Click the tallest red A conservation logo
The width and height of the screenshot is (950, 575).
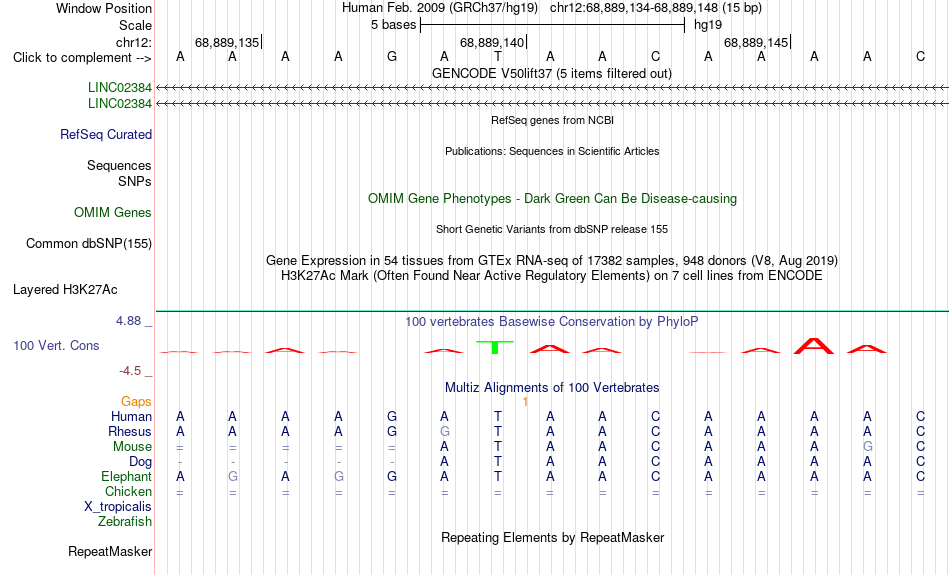(x=814, y=346)
